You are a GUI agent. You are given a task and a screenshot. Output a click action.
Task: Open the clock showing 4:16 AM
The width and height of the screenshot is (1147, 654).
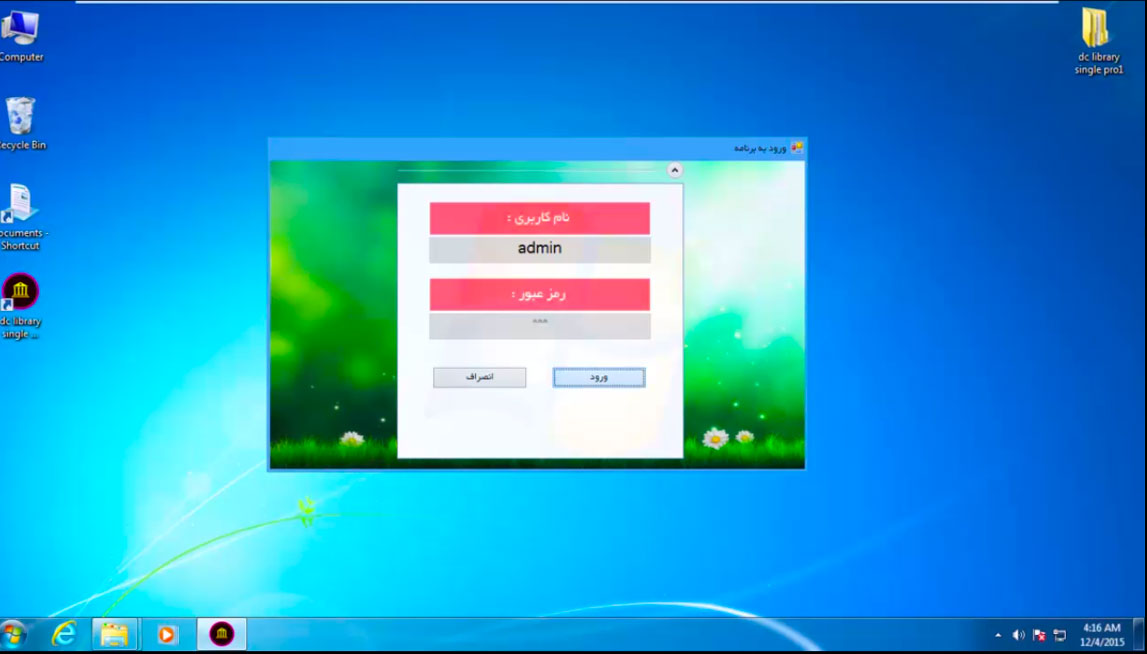click(x=1102, y=635)
